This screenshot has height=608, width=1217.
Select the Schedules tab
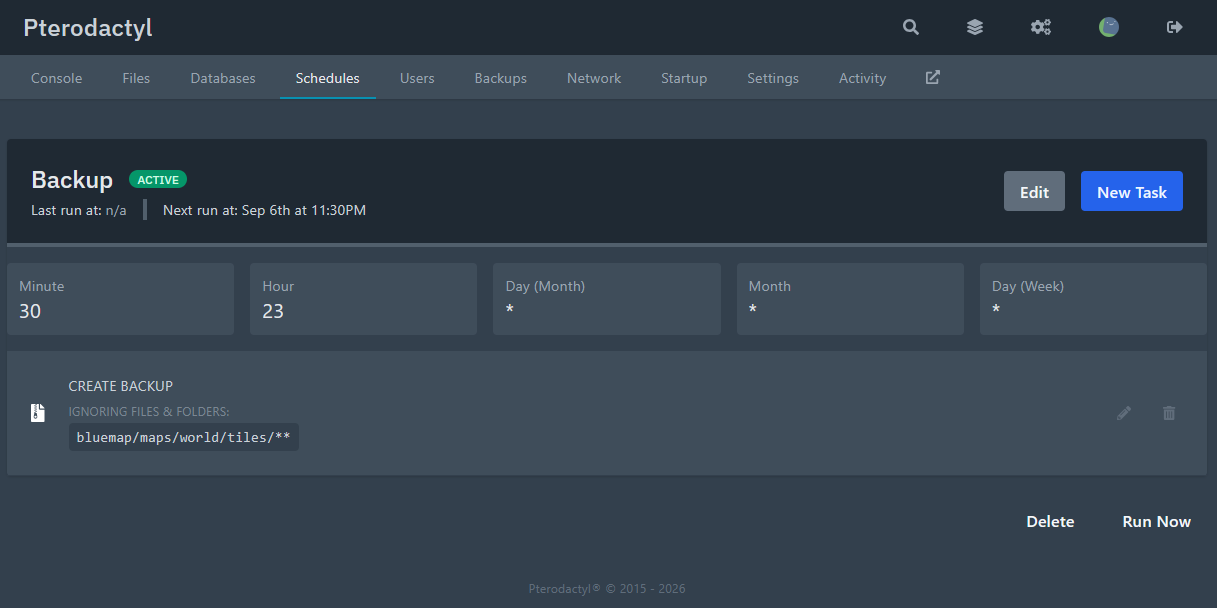[328, 78]
